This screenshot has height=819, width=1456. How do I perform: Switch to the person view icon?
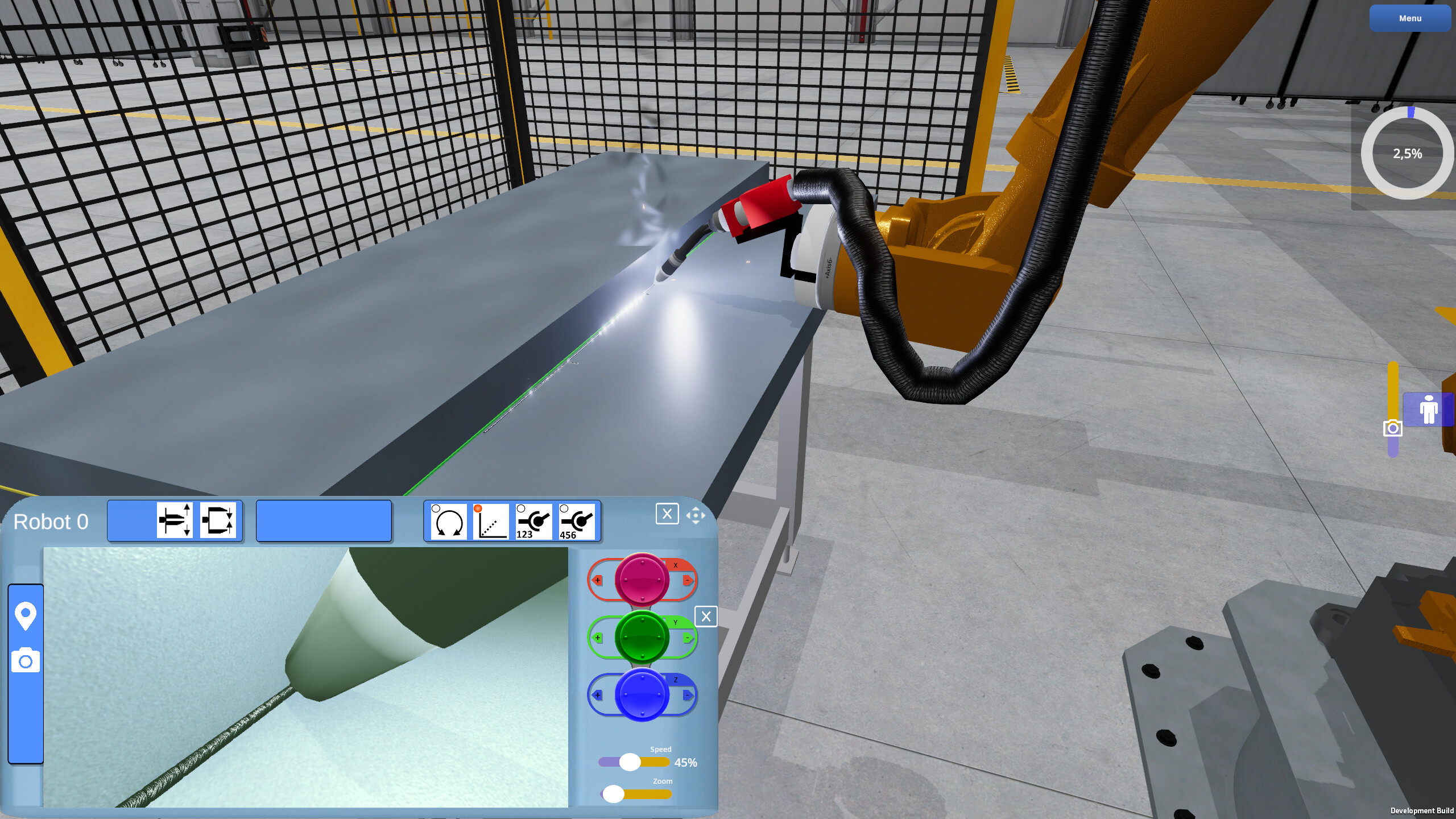click(1428, 409)
